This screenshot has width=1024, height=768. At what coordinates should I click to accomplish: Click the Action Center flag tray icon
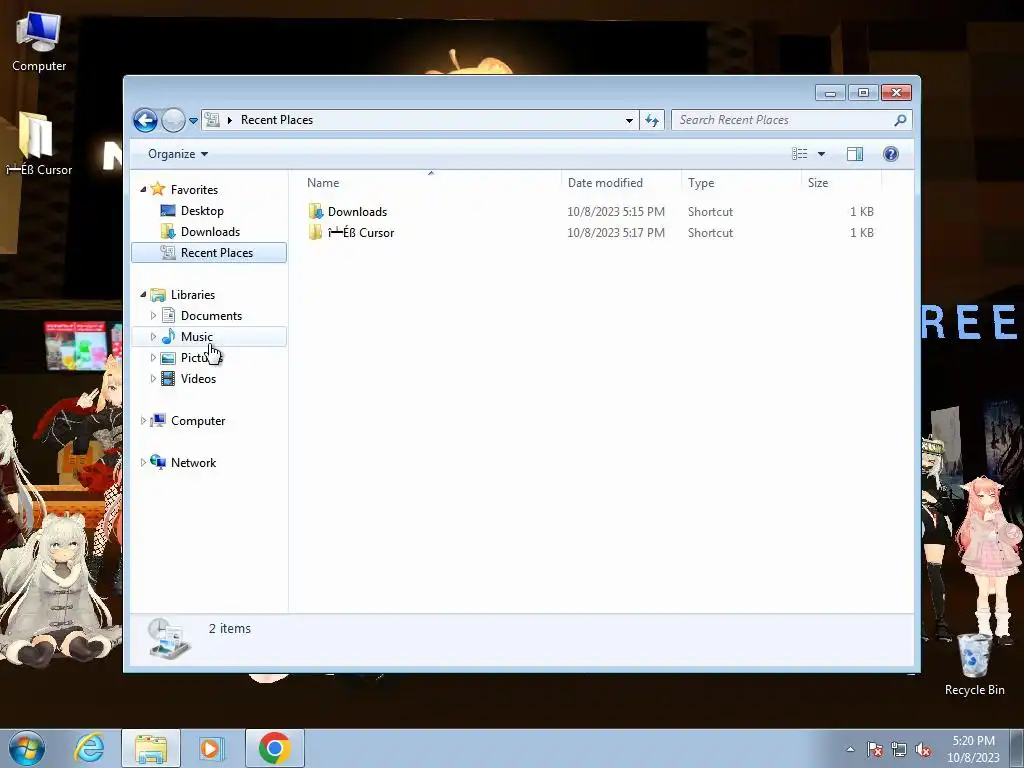coord(875,749)
